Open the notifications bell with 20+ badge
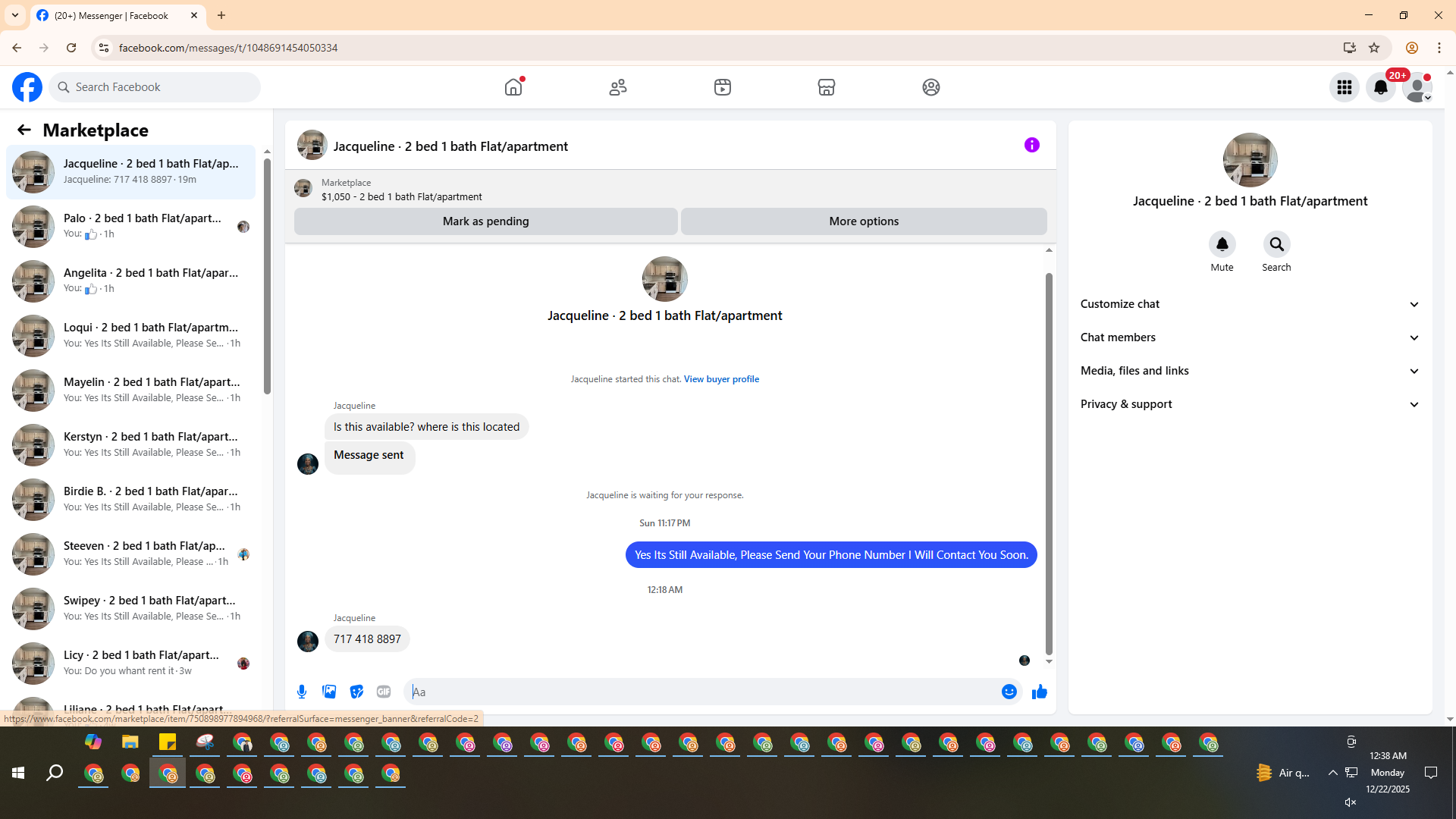This screenshot has height=819, width=1456. click(x=1381, y=87)
